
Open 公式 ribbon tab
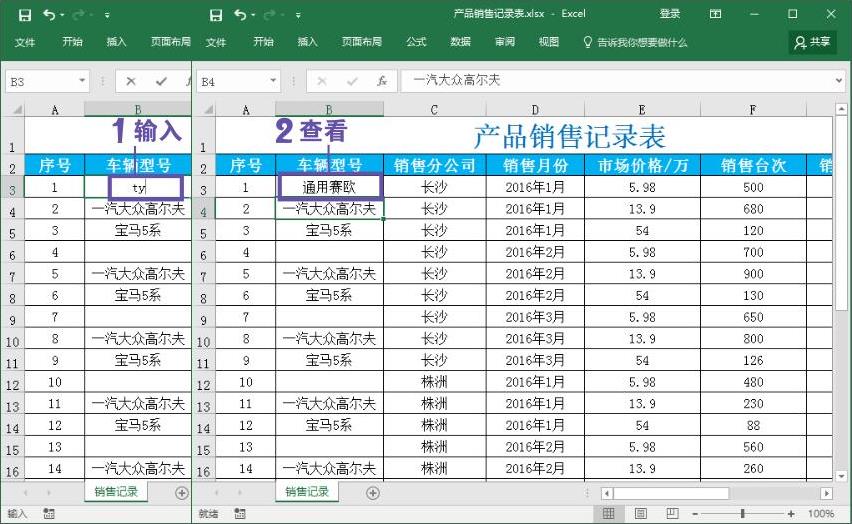tap(416, 42)
